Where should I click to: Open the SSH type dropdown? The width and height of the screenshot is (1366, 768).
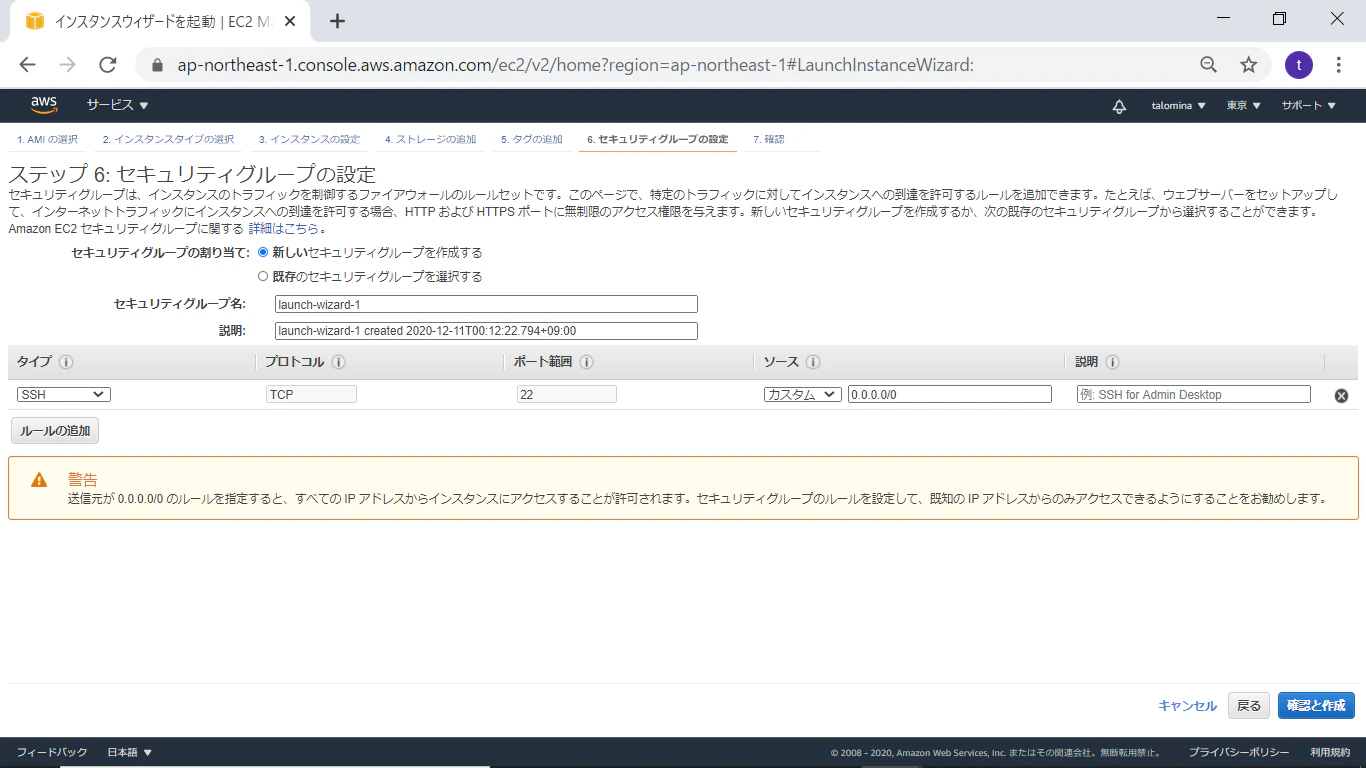click(x=64, y=395)
